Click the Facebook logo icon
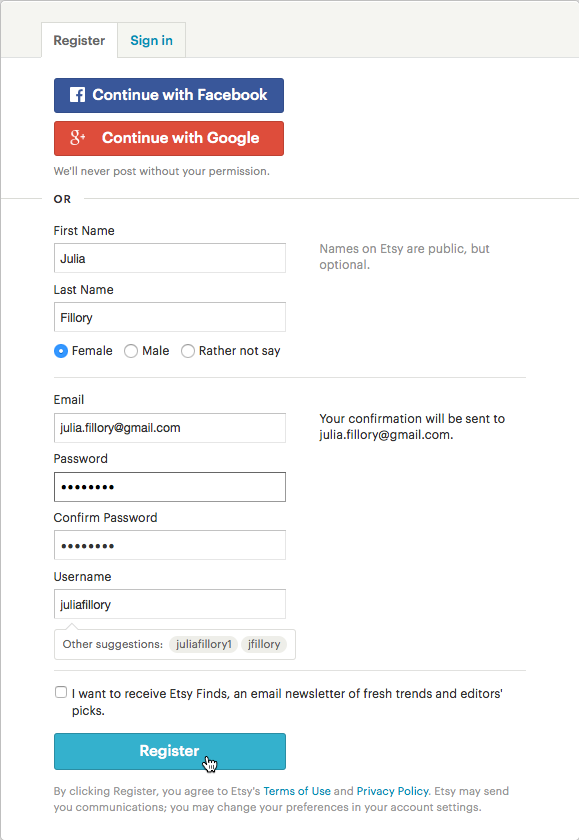 pyautogui.click(x=77, y=95)
